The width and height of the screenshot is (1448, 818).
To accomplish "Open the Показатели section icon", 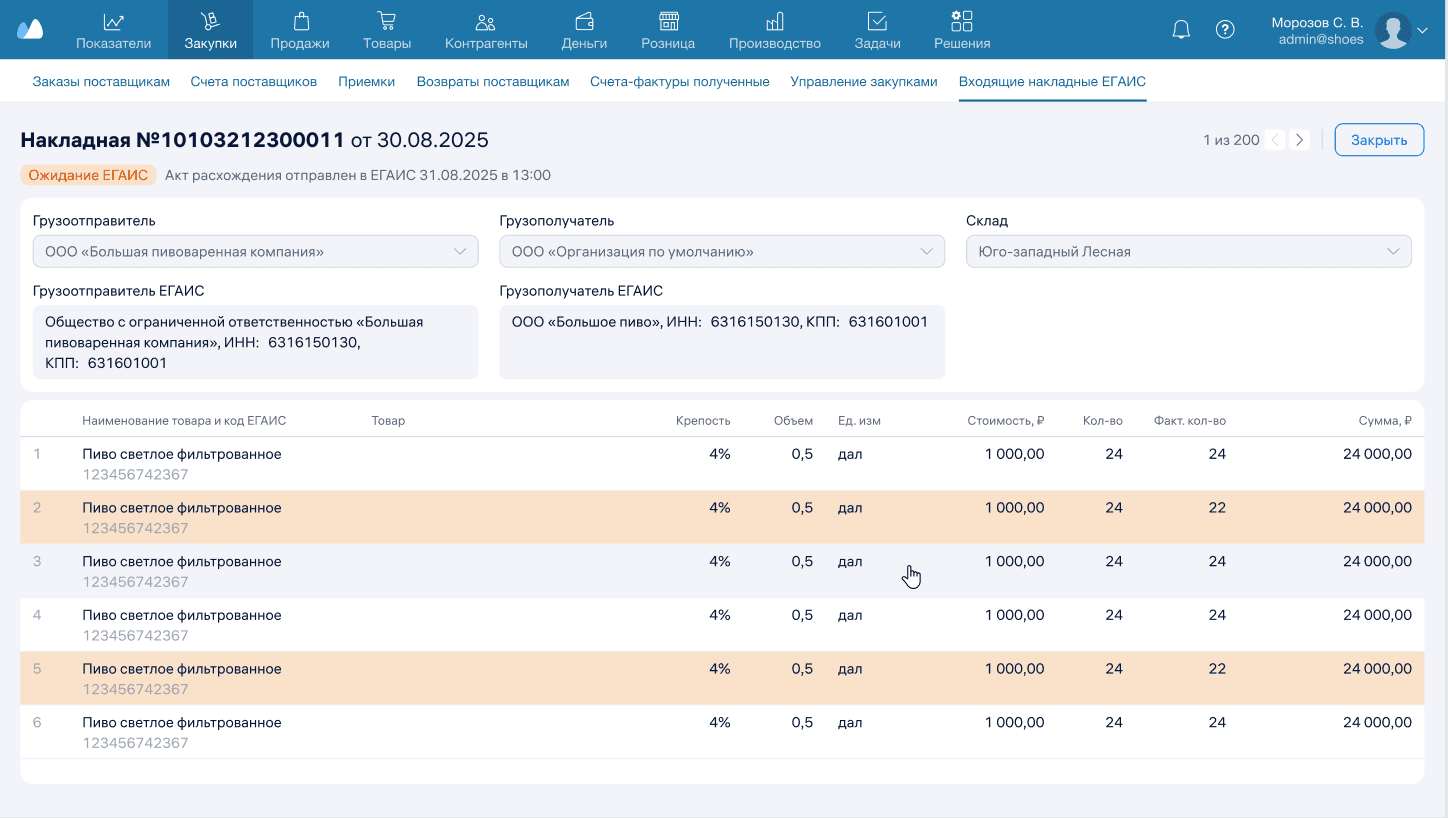I will (114, 21).
